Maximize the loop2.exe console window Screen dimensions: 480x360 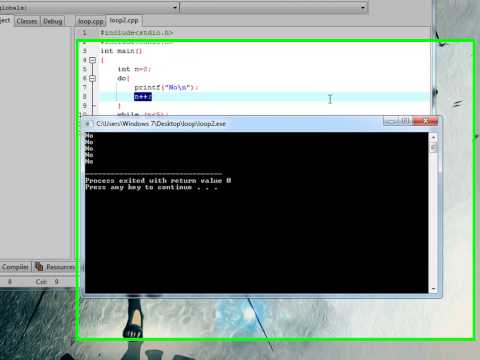(405, 121)
